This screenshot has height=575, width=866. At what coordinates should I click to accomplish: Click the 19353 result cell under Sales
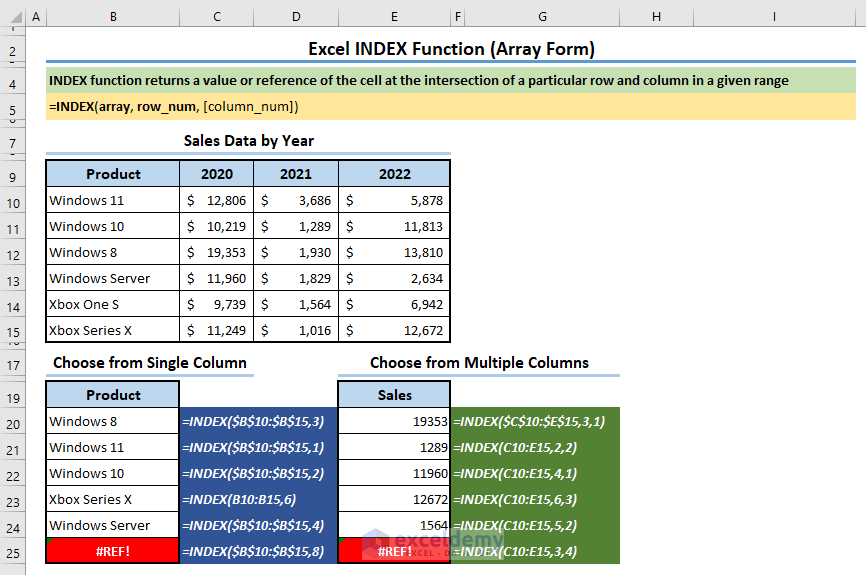click(394, 421)
